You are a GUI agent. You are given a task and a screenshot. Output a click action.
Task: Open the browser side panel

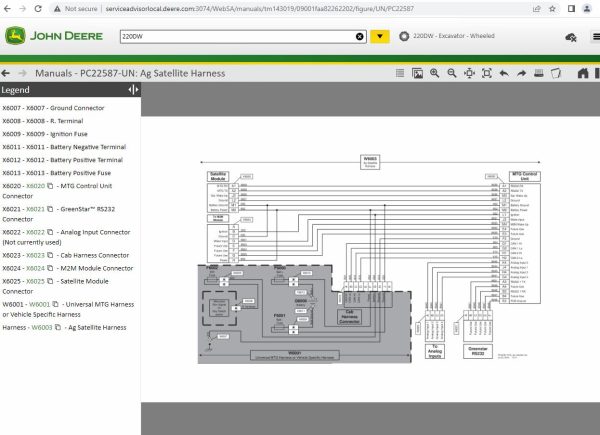coord(571,8)
